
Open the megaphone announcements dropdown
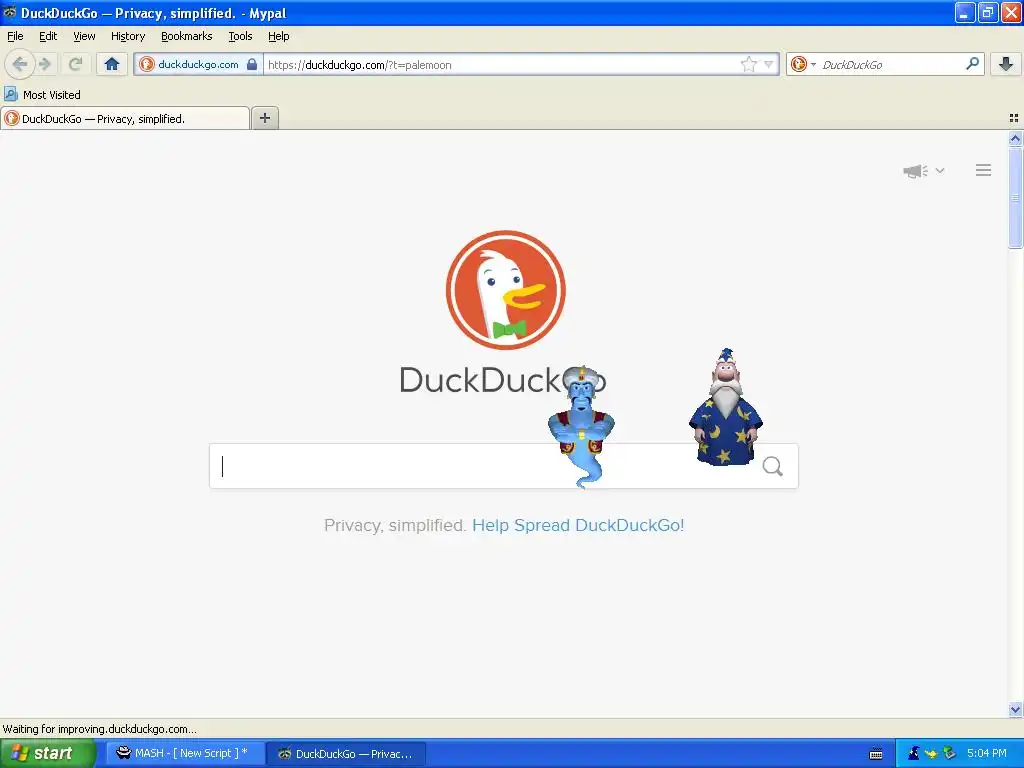pyautogui.click(x=923, y=170)
